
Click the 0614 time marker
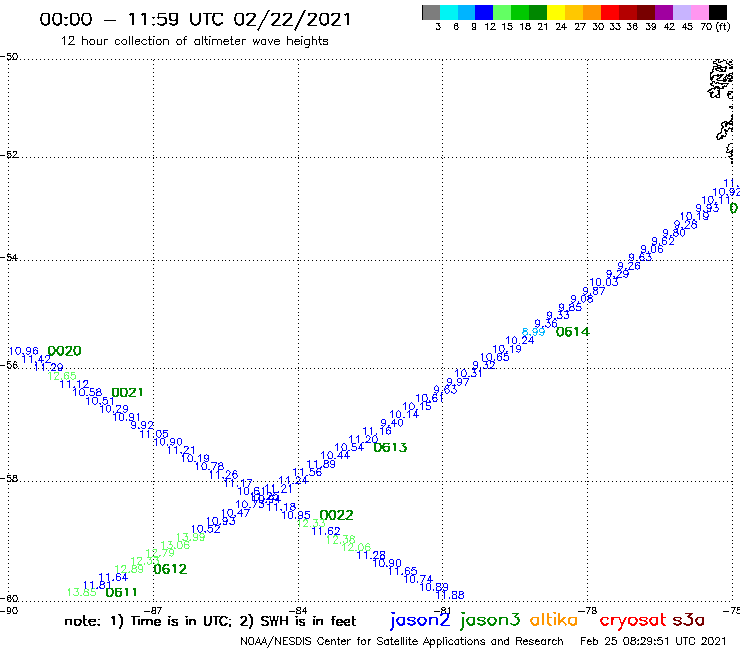(573, 332)
